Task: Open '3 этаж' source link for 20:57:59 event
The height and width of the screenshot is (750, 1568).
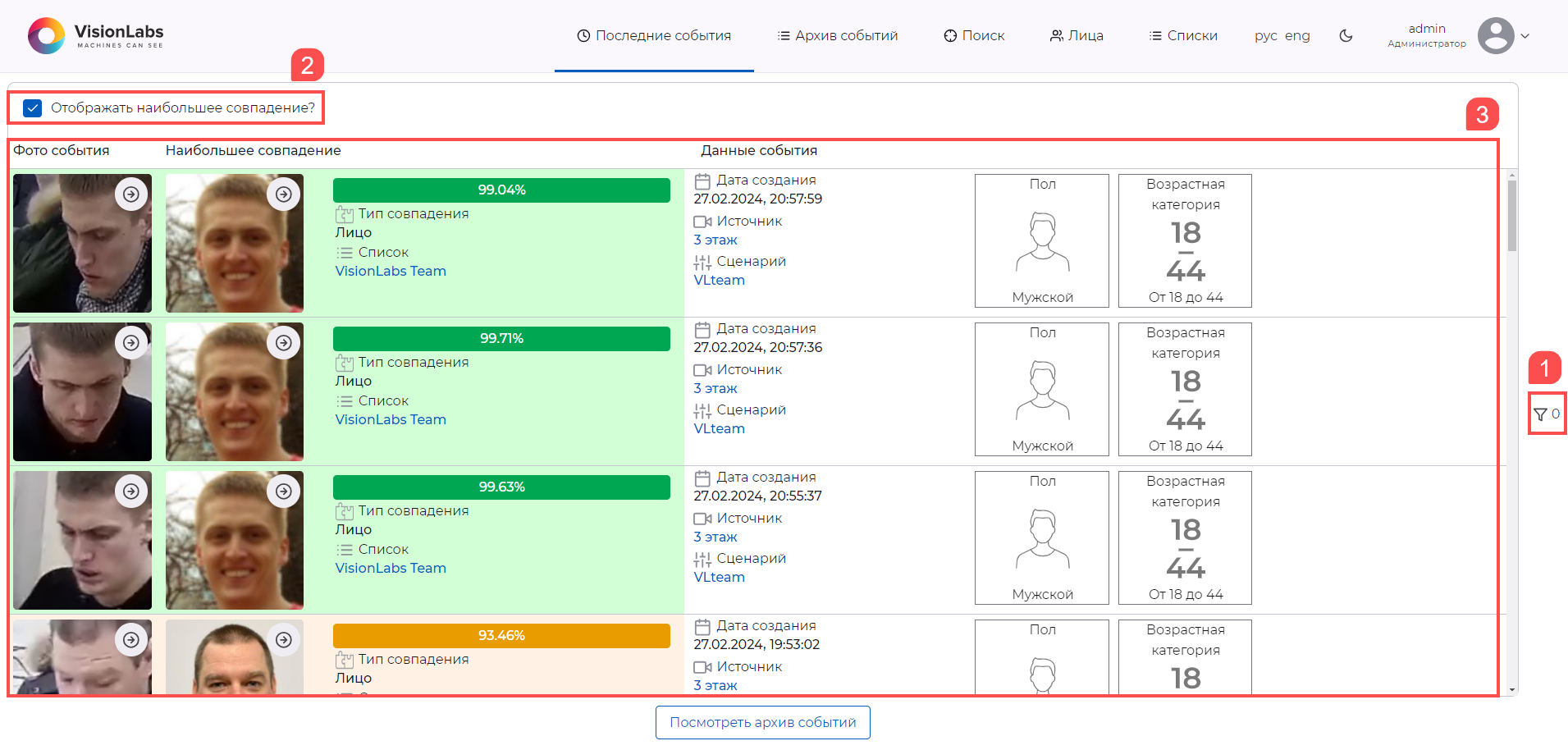Action: [715, 240]
